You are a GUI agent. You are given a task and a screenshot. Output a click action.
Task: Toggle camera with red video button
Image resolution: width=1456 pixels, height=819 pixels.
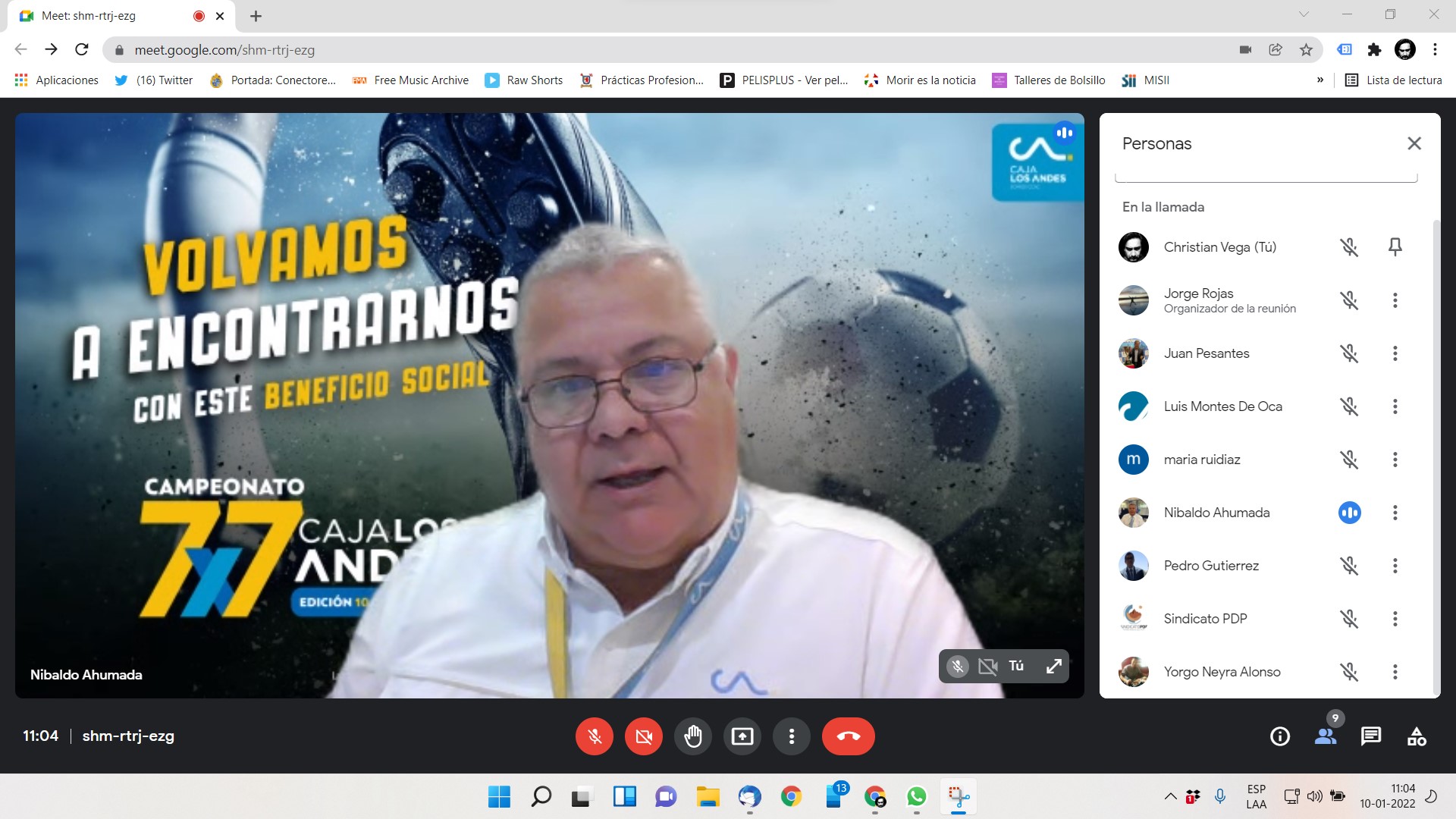[x=644, y=736]
